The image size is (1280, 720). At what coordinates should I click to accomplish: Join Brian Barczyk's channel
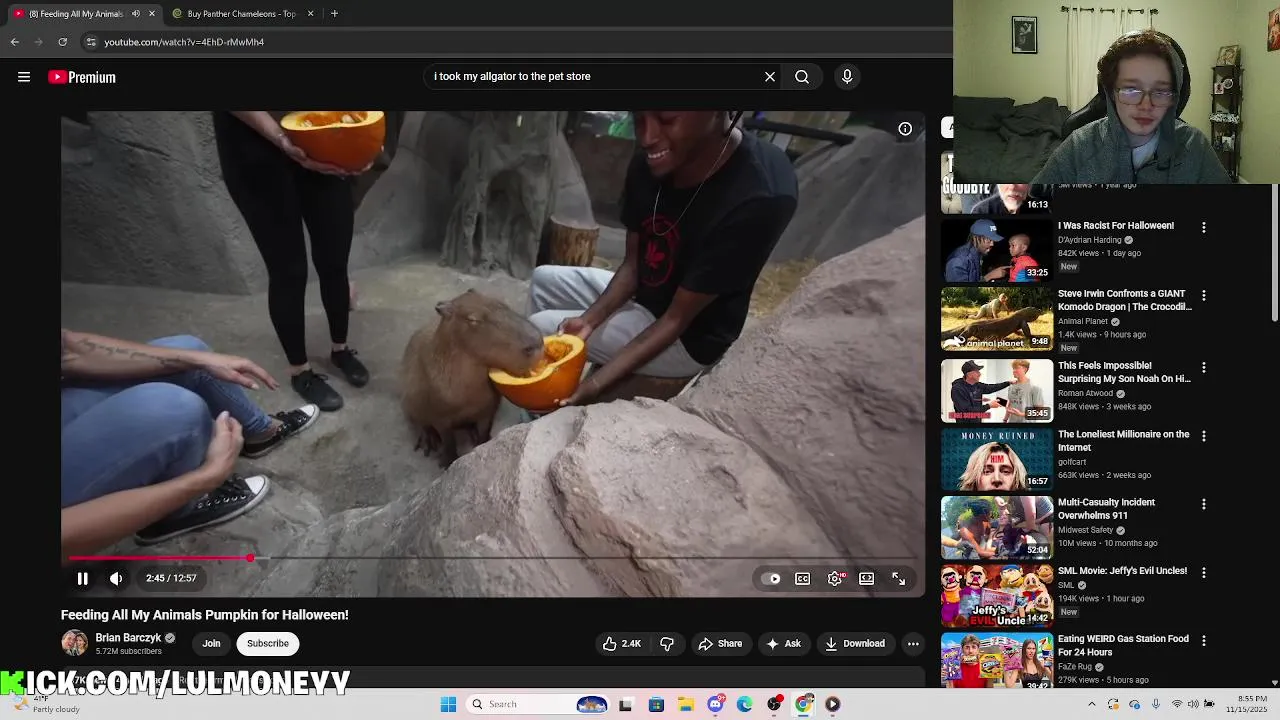pos(211,644)
